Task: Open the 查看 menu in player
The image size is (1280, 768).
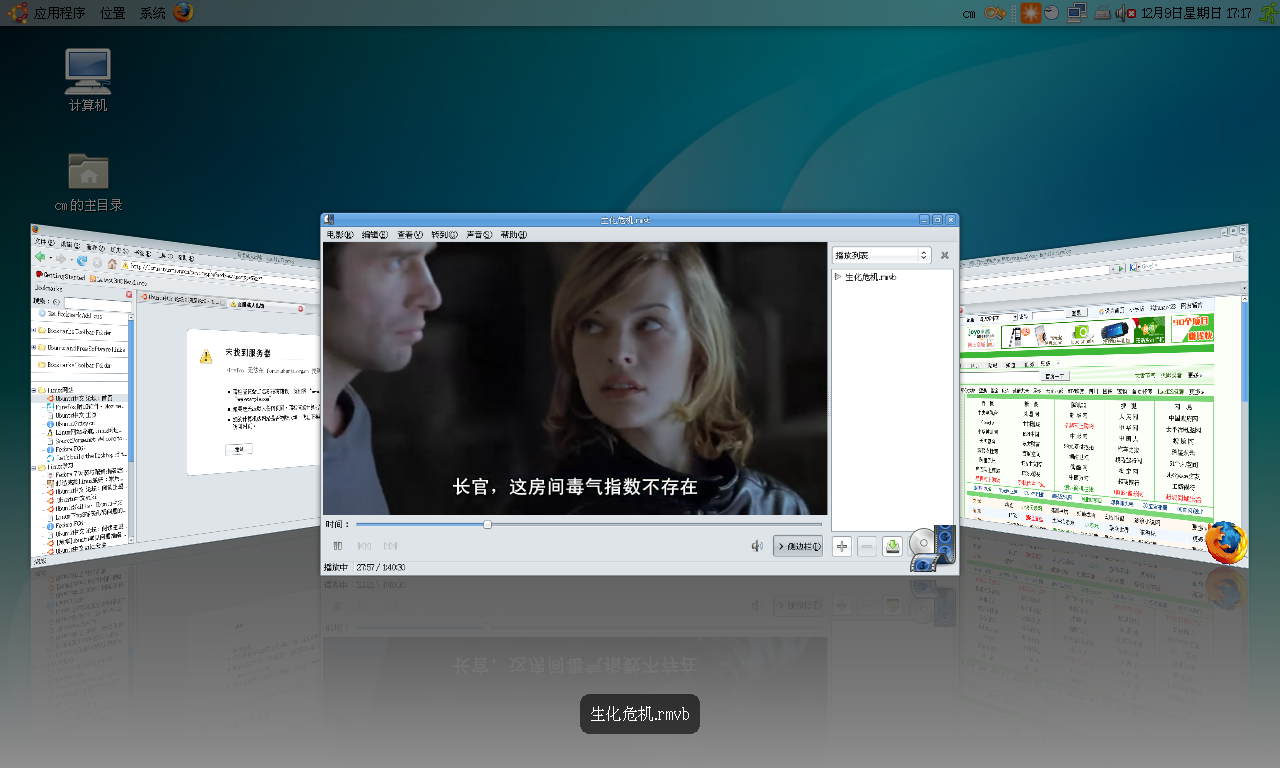Action: [x=410, y=235]
